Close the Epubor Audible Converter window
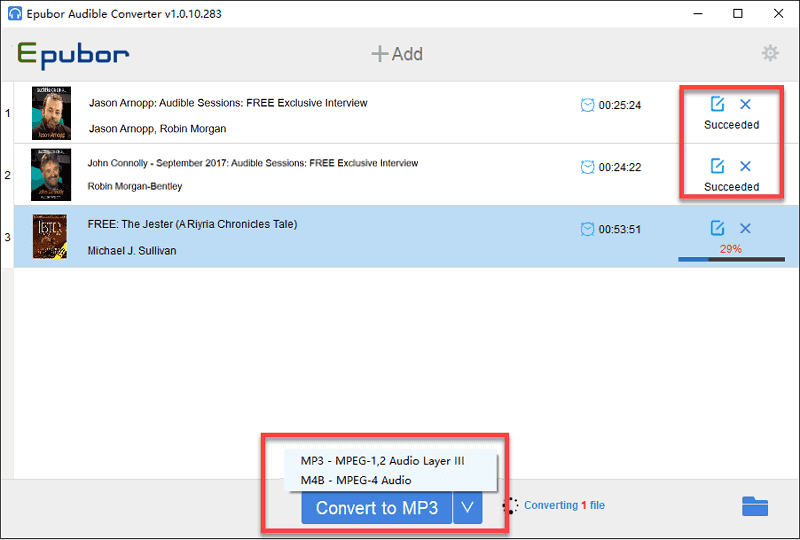 click(778, 13)
